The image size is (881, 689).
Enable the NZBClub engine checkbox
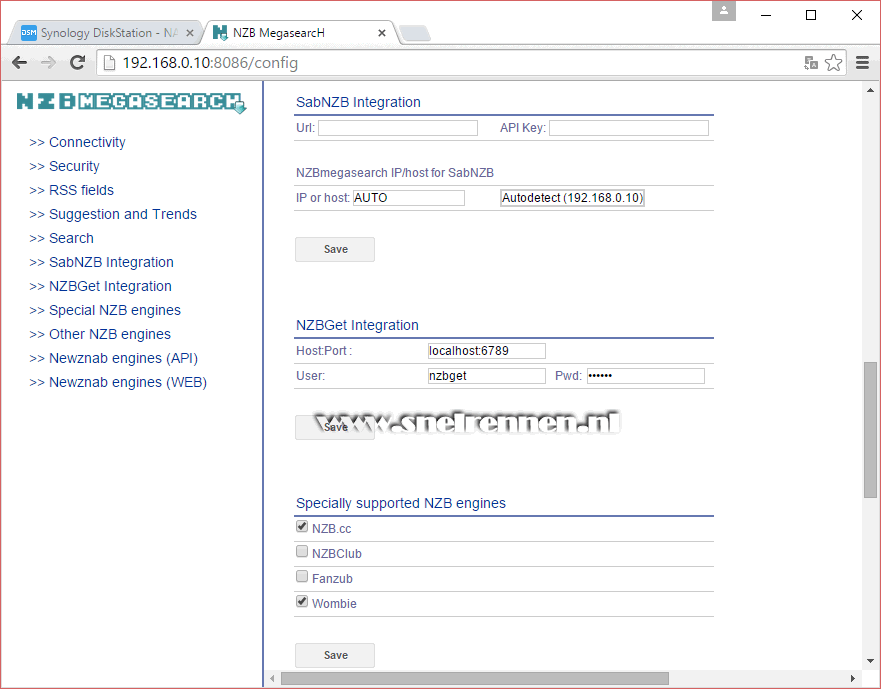click(x=302, y=551)
